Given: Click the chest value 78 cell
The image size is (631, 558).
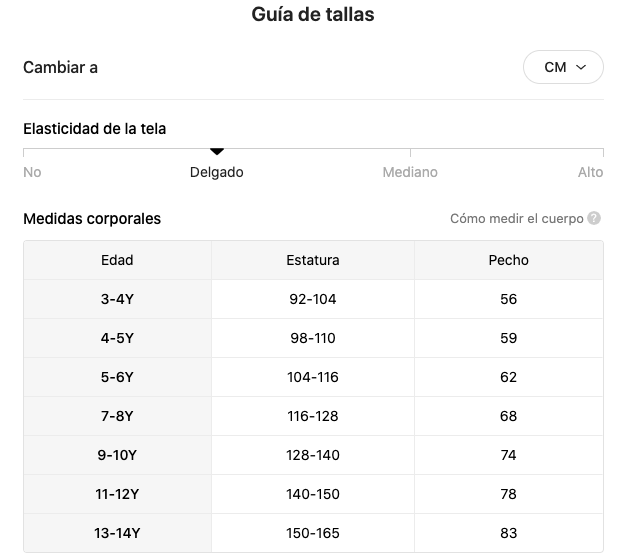Looking at the screenshot, I should click(509, 494).
